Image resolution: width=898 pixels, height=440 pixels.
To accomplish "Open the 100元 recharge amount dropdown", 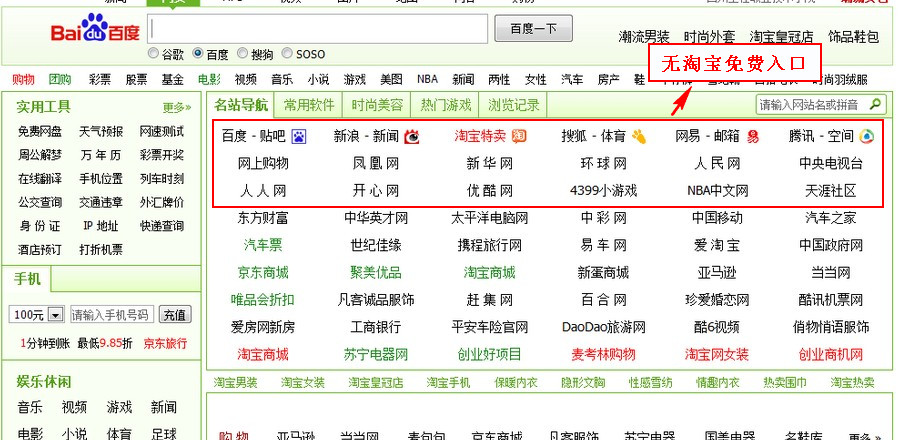I will coord(54,315).
